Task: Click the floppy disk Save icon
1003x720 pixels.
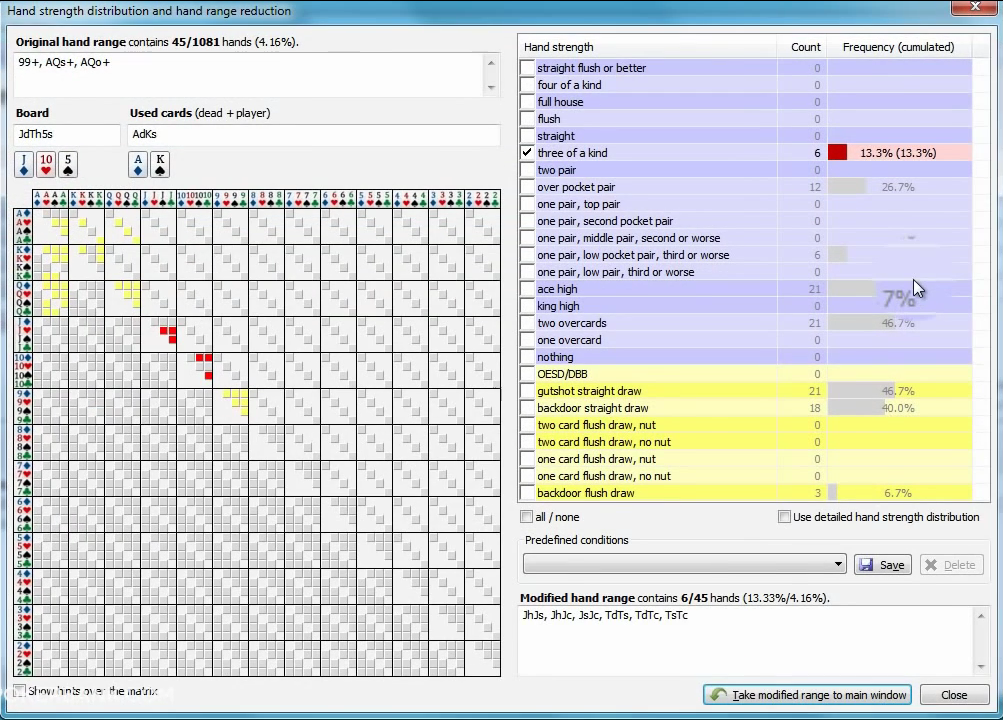Action: coord(866,565)
